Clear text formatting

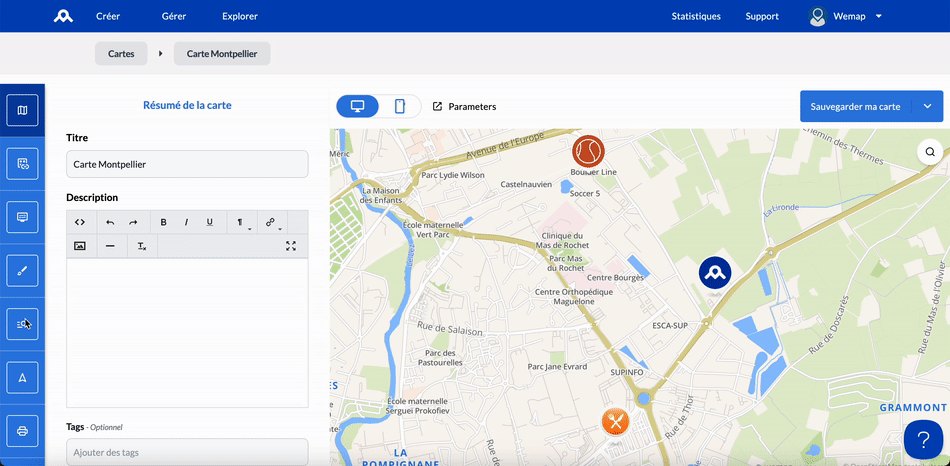(142, 246)
